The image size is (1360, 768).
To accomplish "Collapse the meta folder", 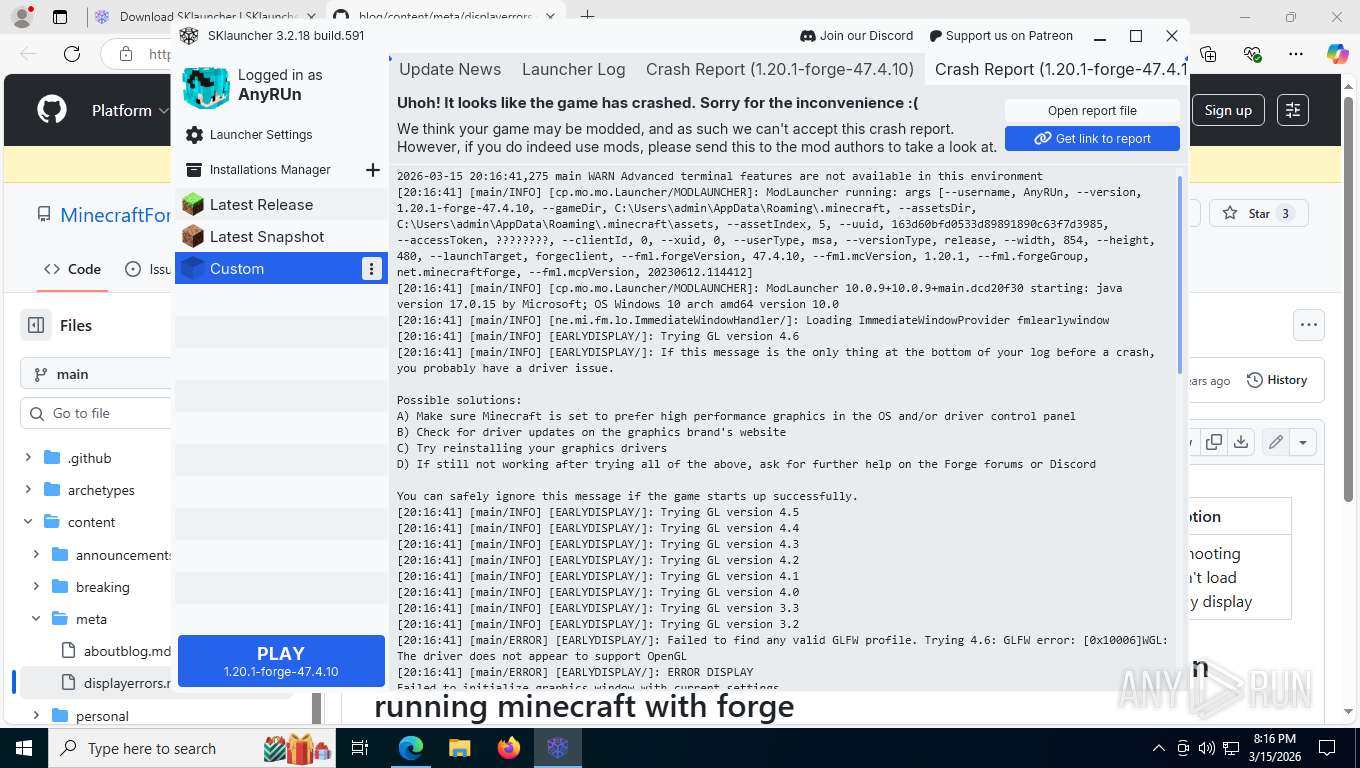I will tap(36, 619).
